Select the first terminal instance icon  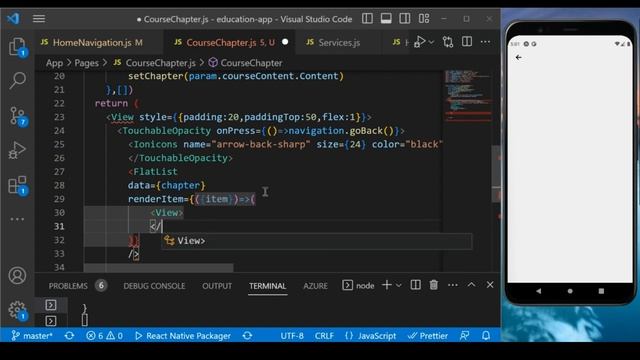(51, 305)
